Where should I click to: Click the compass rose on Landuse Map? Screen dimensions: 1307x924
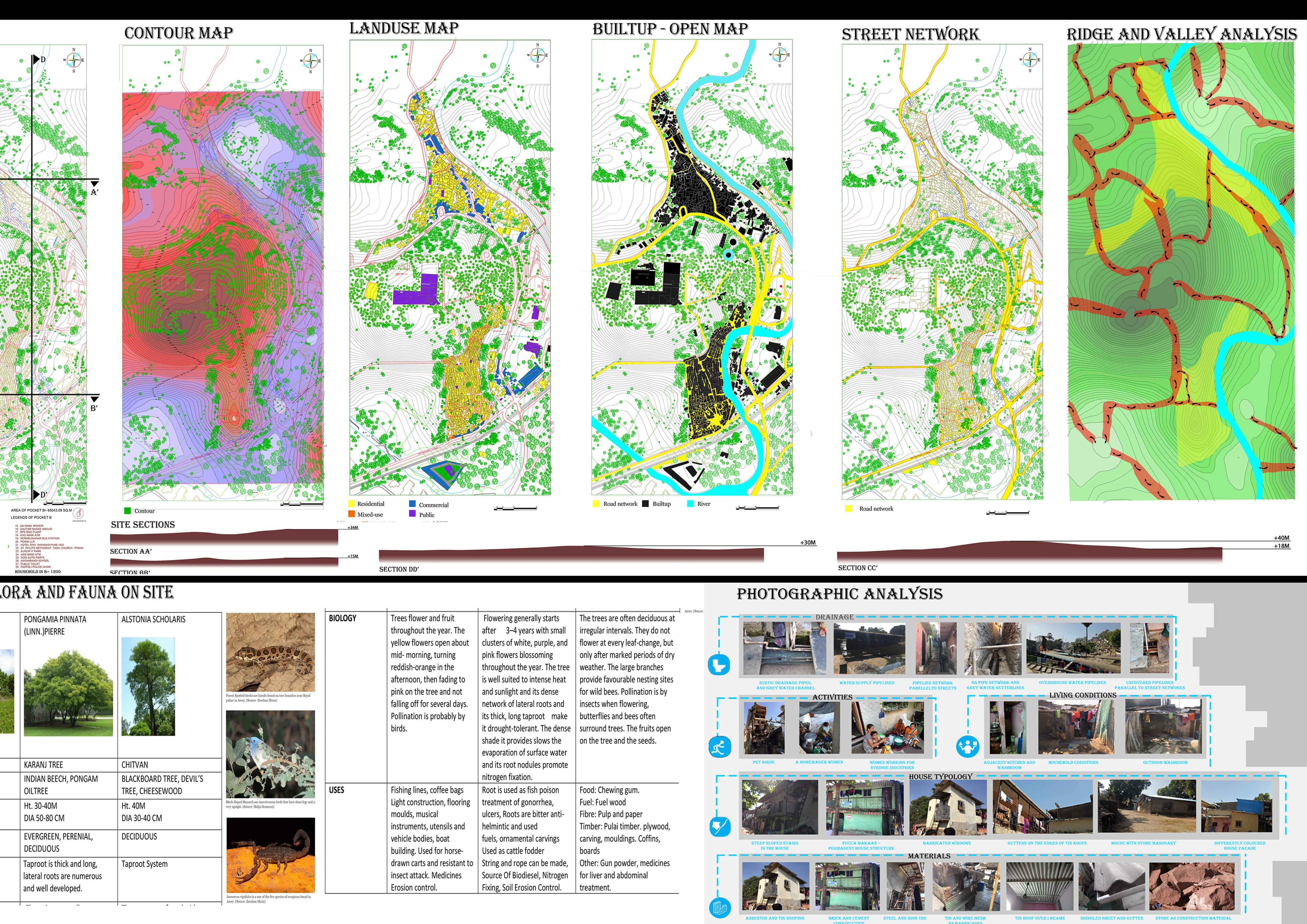tap(537, 55)
